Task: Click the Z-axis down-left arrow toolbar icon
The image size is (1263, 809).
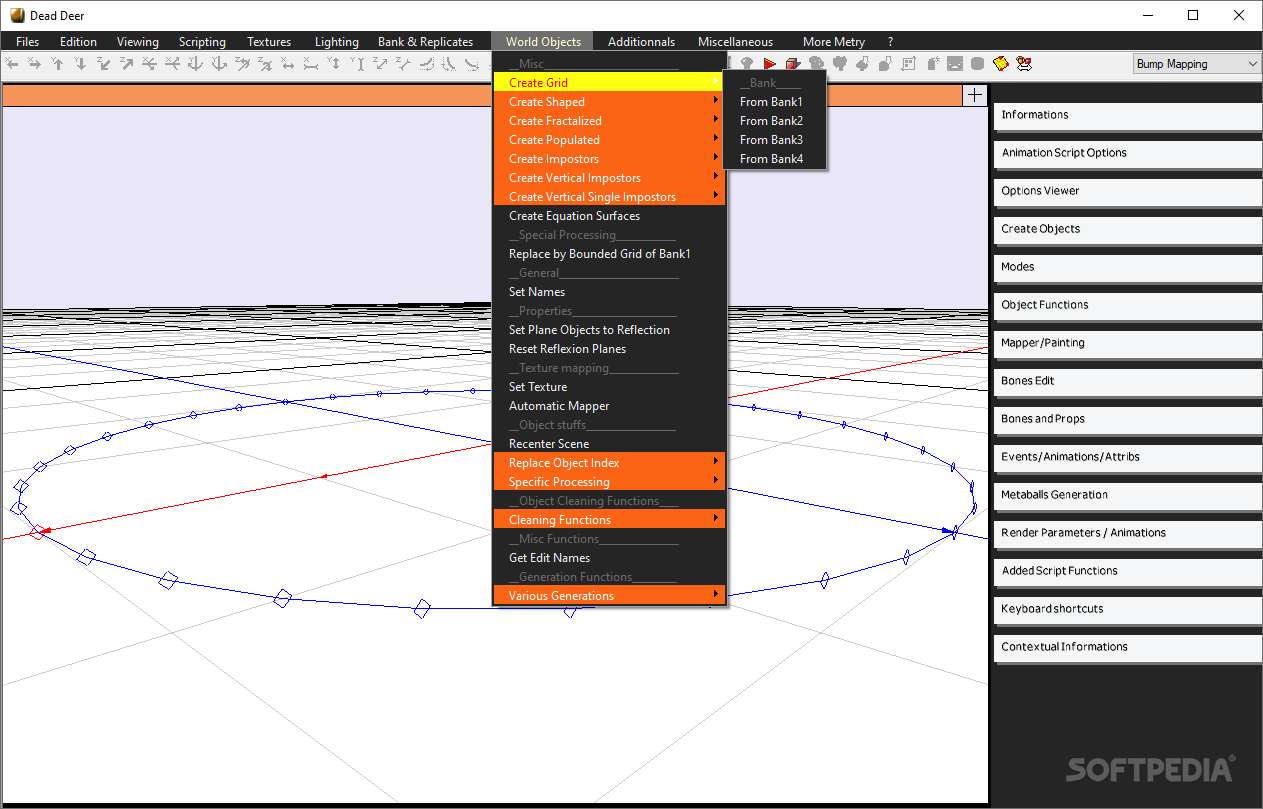Action: (103, 63)
